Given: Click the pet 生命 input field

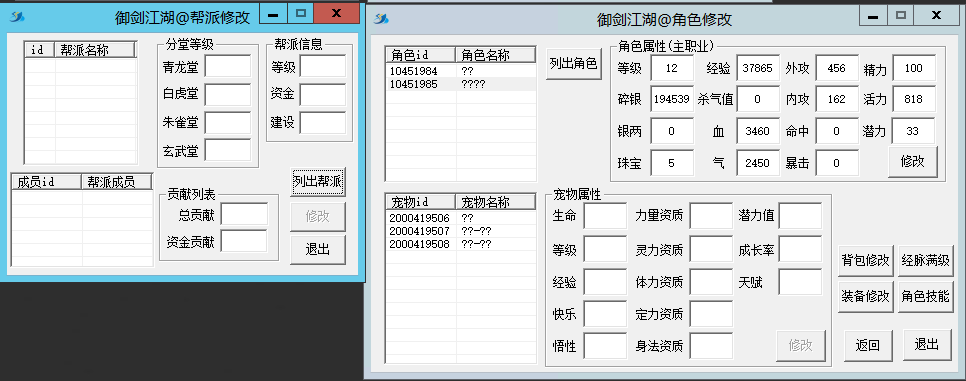Looking at the screenshot, I should (605, 216).
